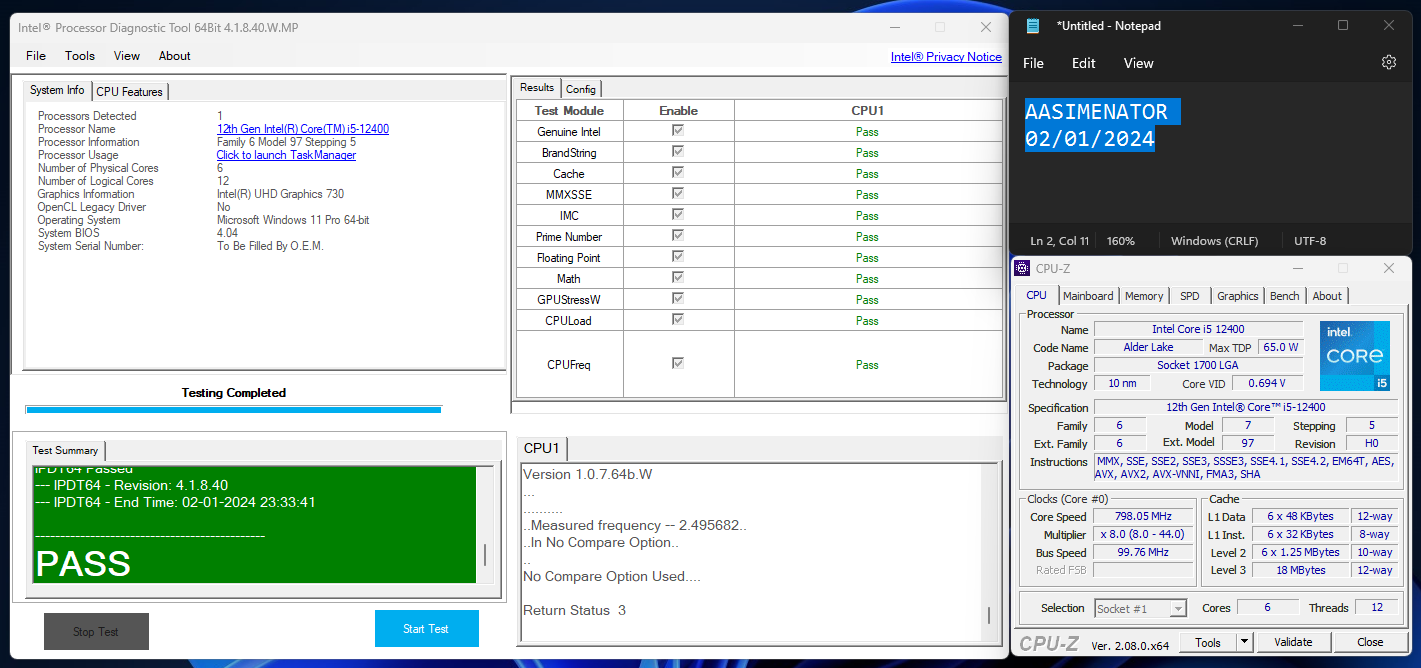Click the blue testing progress bar

click(233, 409)
